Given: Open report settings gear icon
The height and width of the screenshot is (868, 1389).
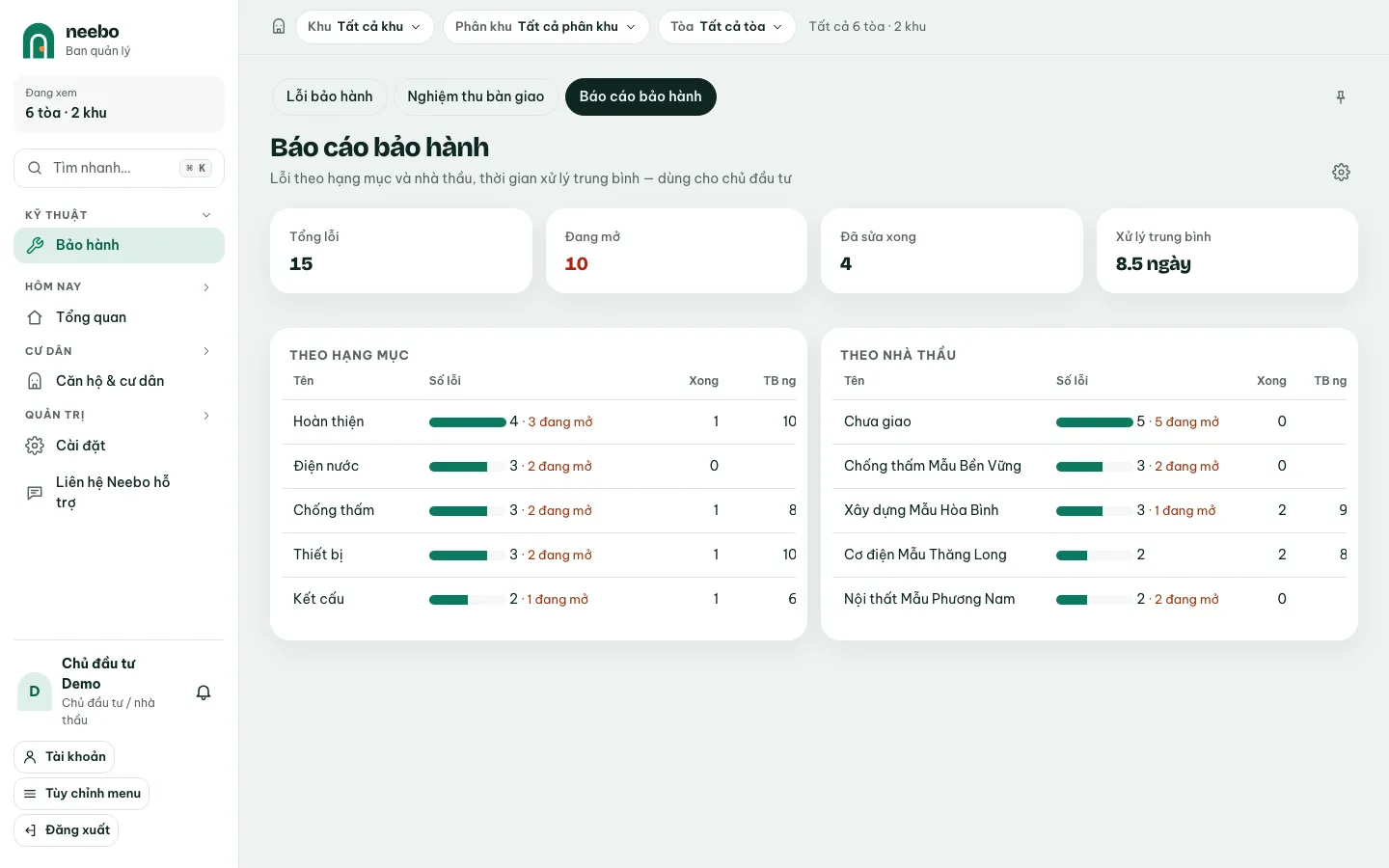Looking at the screenshot, I should (x=1341, y=172).
